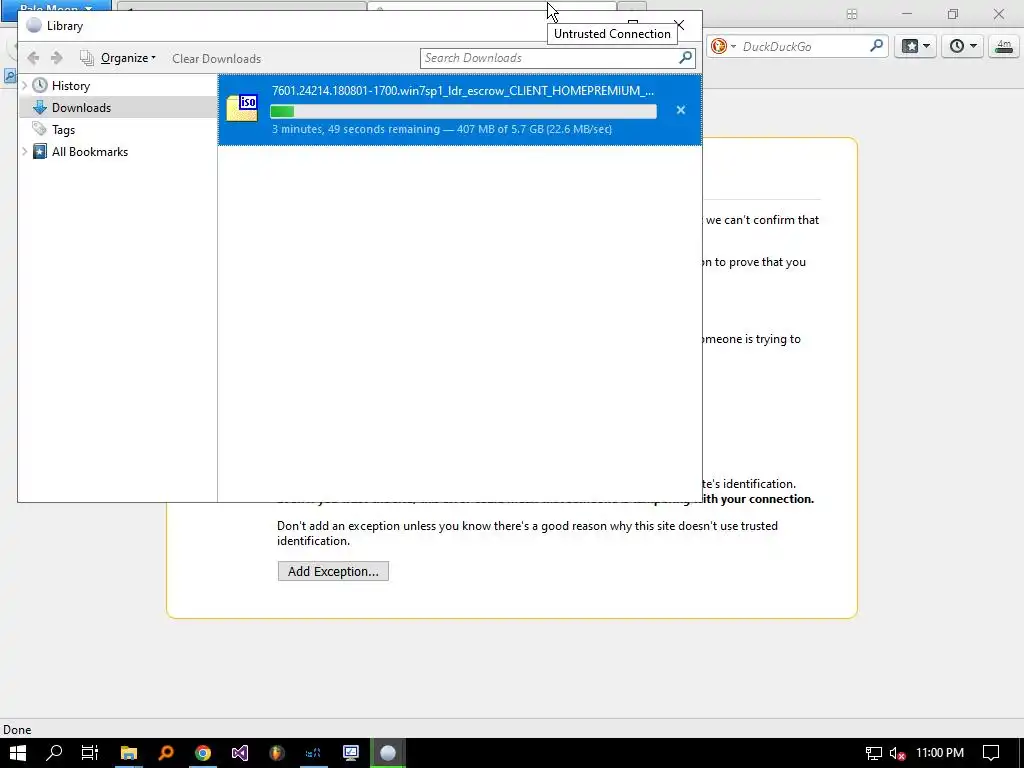The height and width of the screenshot is (768, 1024).
Task: Click the browser search magnifier icon
Action: (x=876, y=46)
